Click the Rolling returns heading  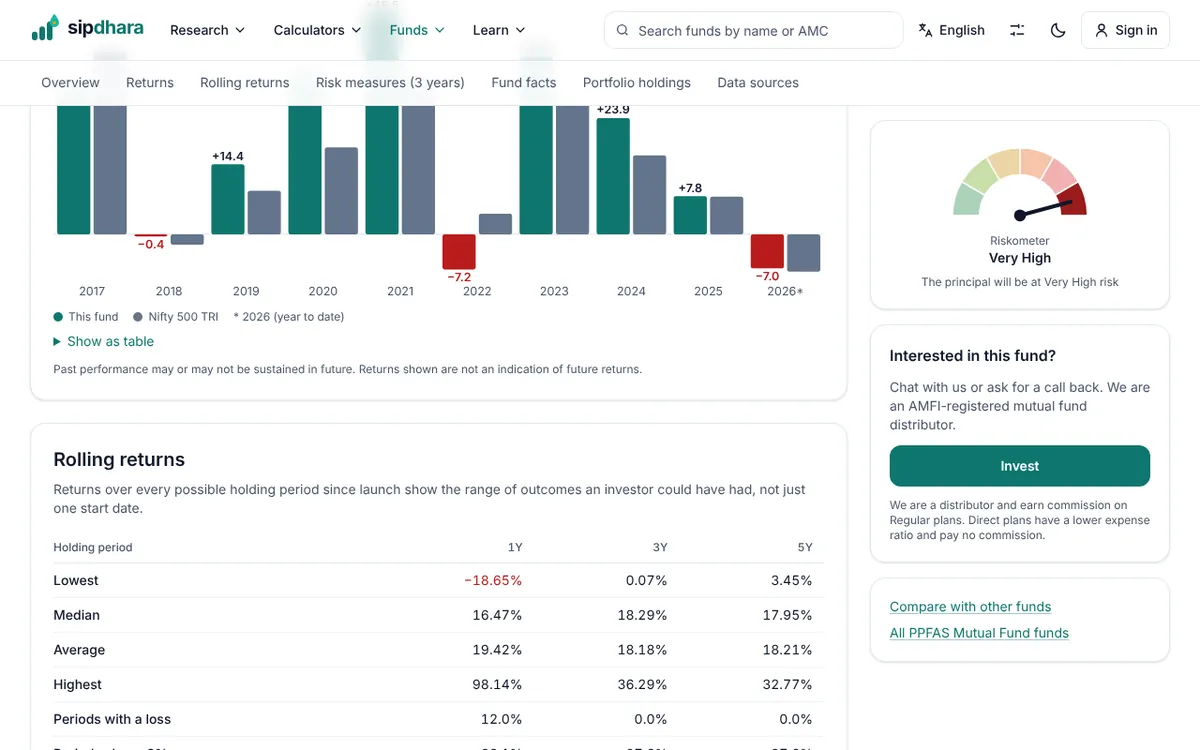(x=119, y=460)
